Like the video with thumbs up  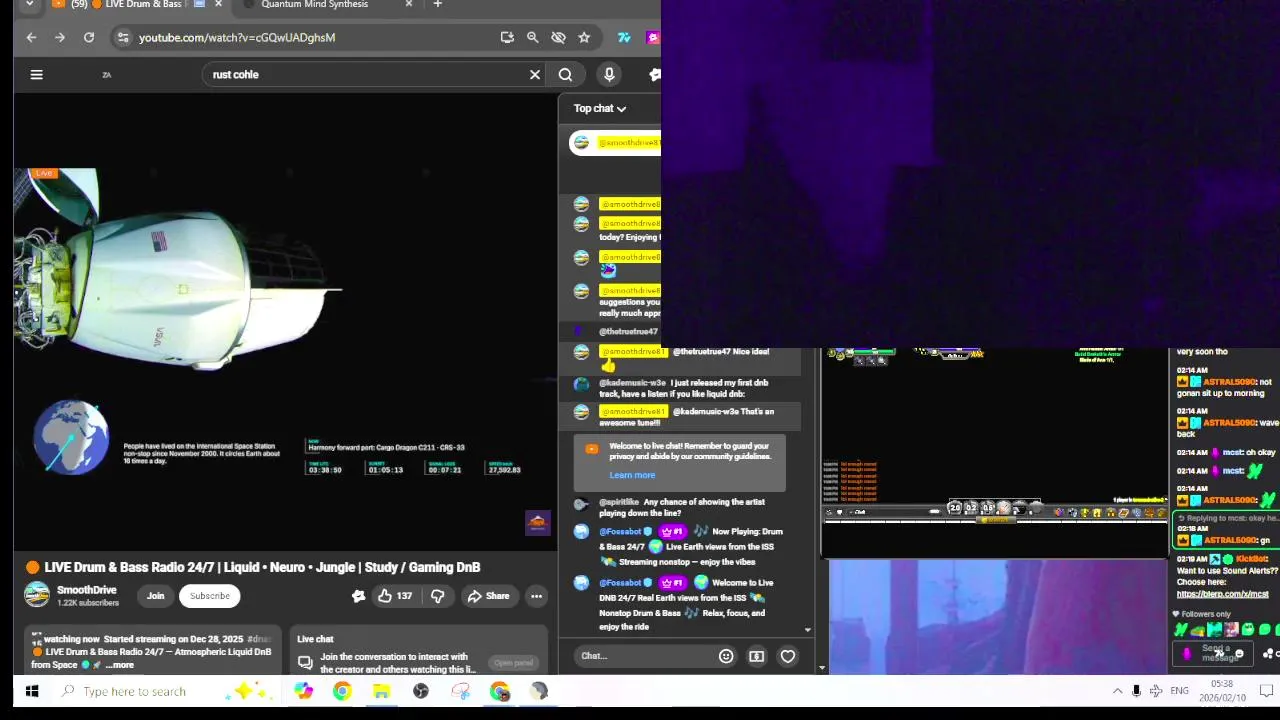(395, 596)
